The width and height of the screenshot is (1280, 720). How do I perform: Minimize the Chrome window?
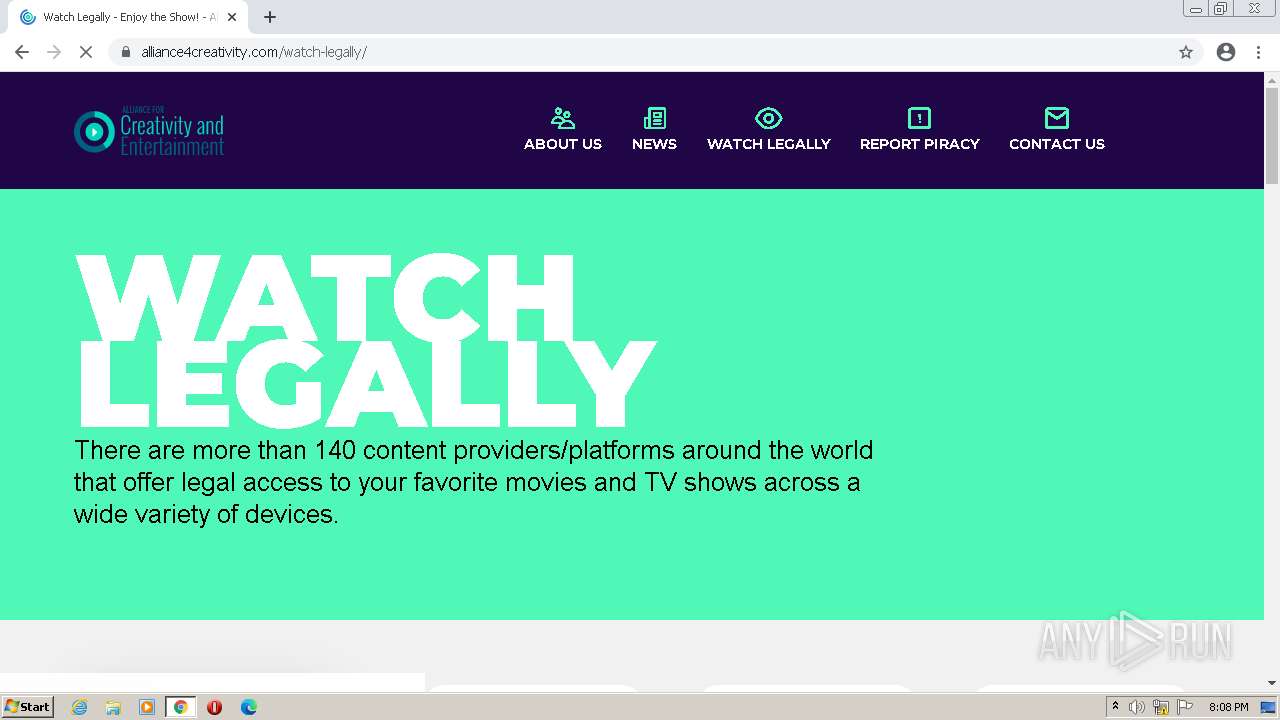[x=1196, y=9]
